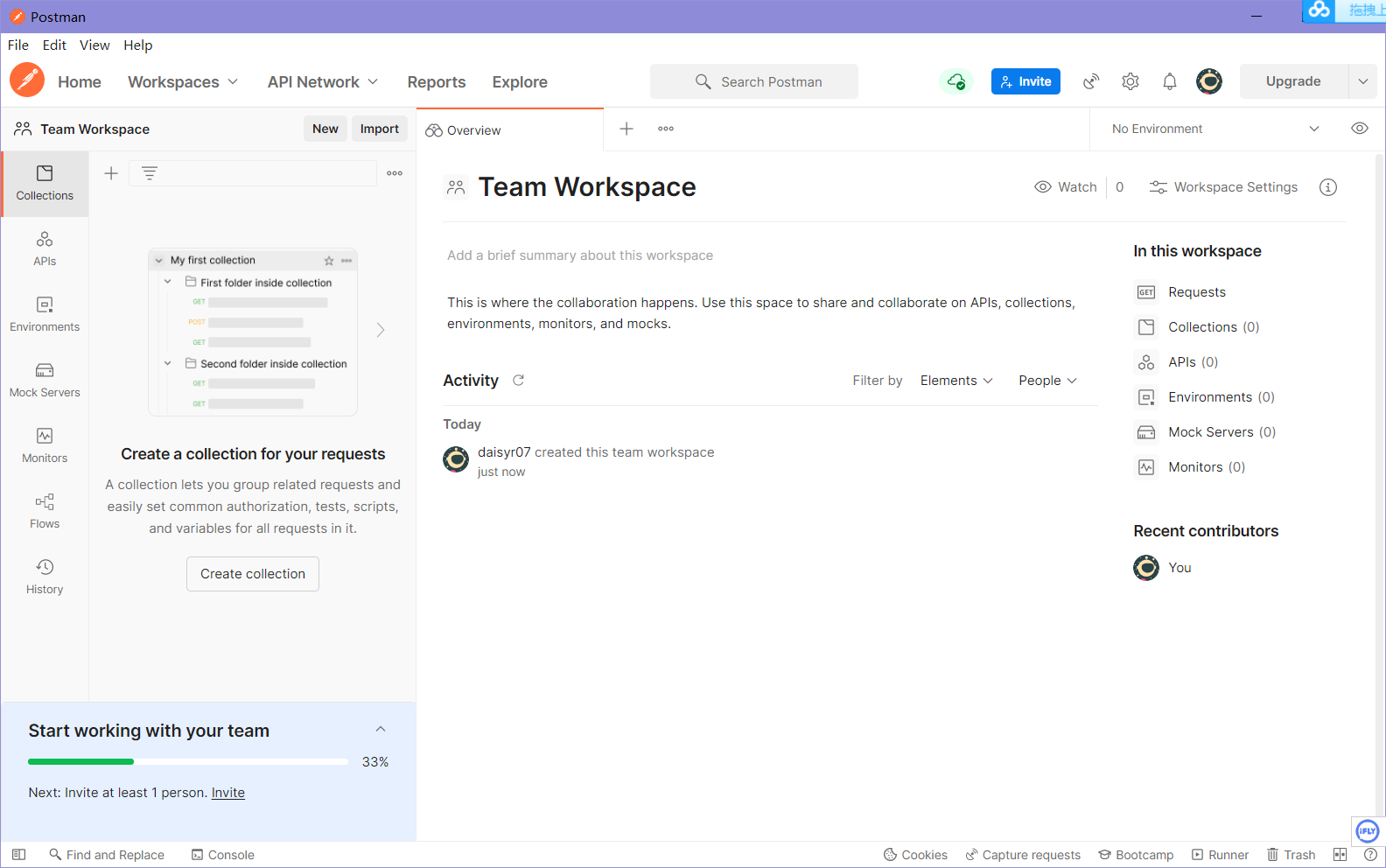Open Requests in workspace list

point(1181,292)
